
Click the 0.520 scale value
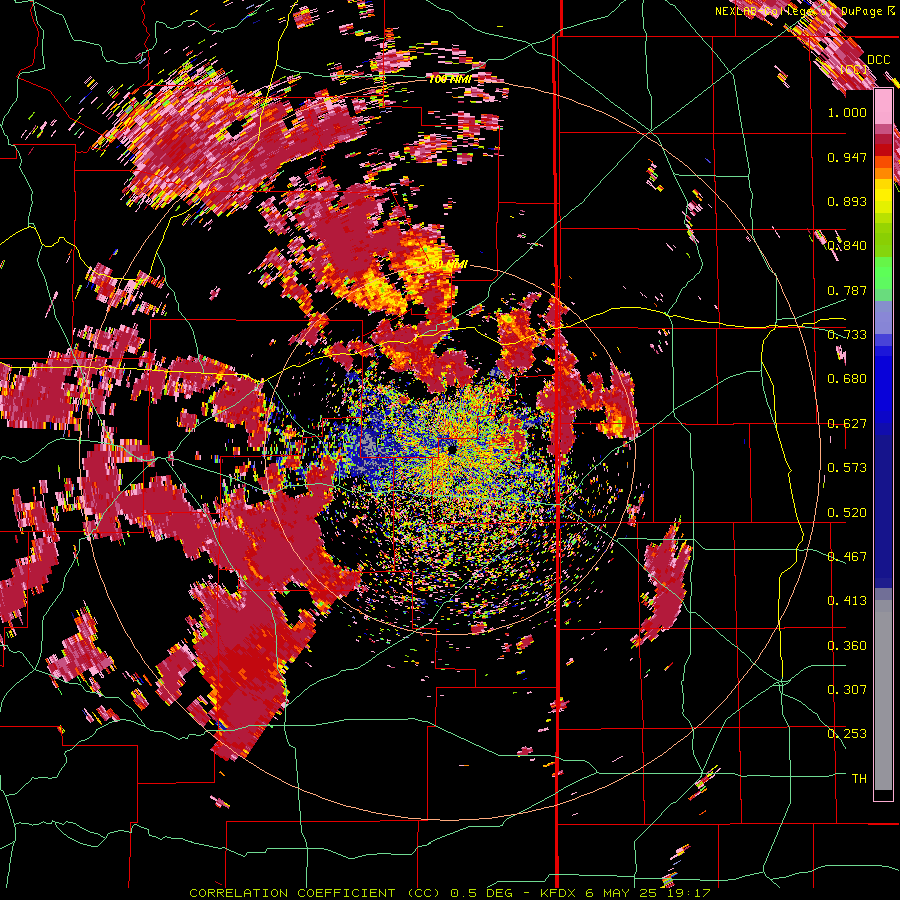pos(847,513)
